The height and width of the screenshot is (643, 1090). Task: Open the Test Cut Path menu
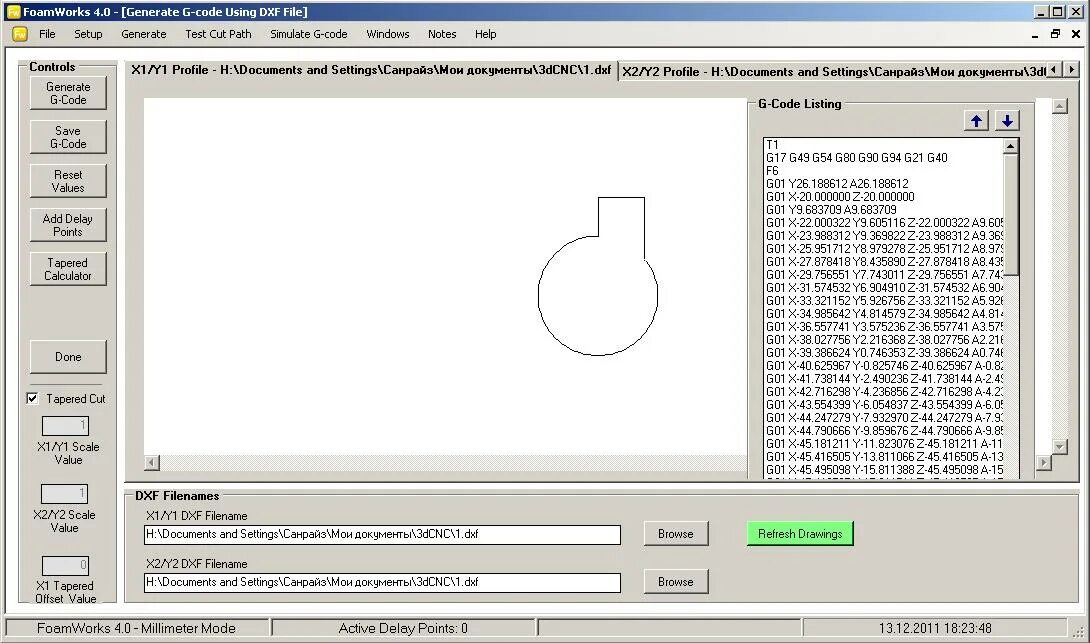coord(218,34)
